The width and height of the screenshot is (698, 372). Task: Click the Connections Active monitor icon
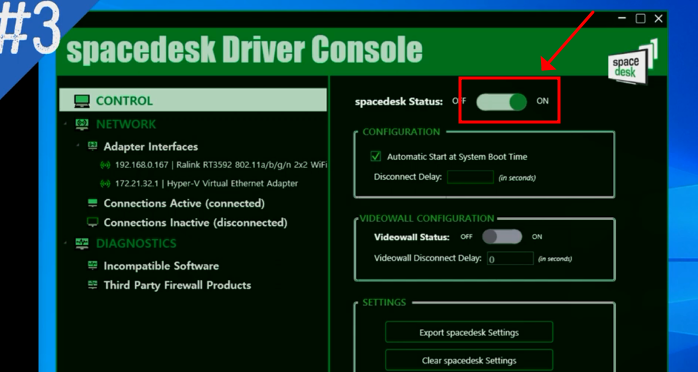(93, 203)
